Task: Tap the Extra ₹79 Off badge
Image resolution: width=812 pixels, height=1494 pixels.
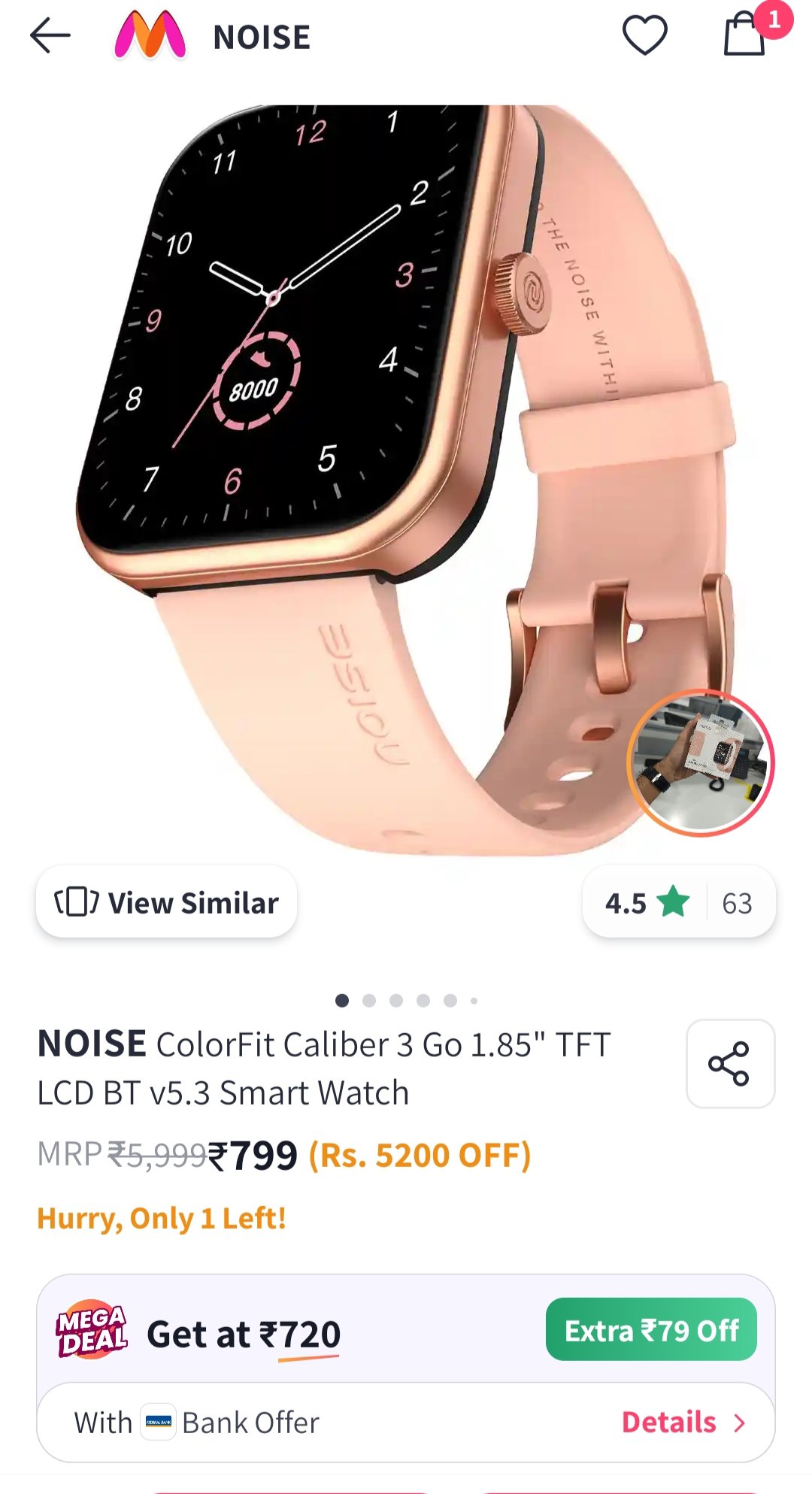Action: pos(651,1329)
